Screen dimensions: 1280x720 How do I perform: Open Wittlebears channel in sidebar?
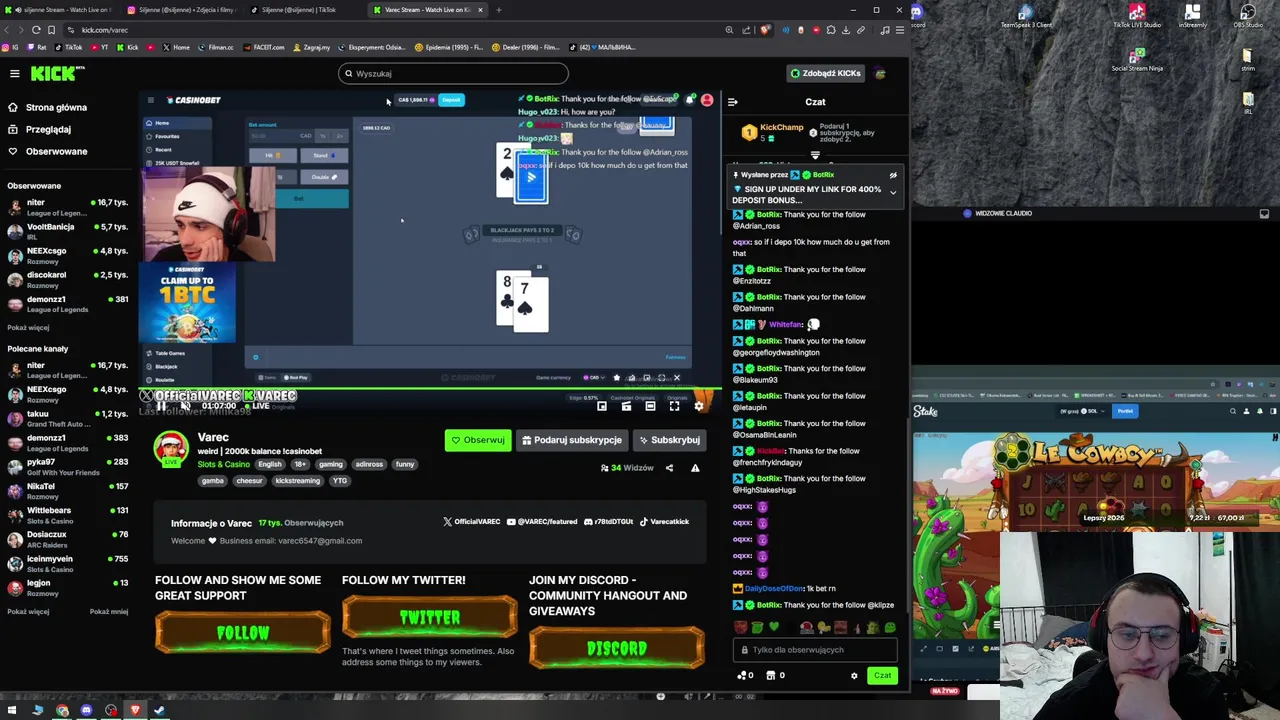(68, 515)
